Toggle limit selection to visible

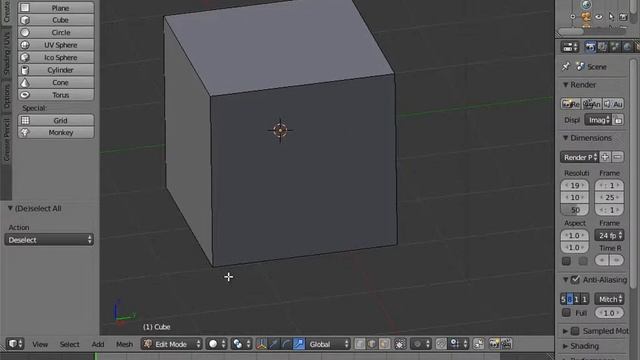pyautogui.click(x=400, y=344)
